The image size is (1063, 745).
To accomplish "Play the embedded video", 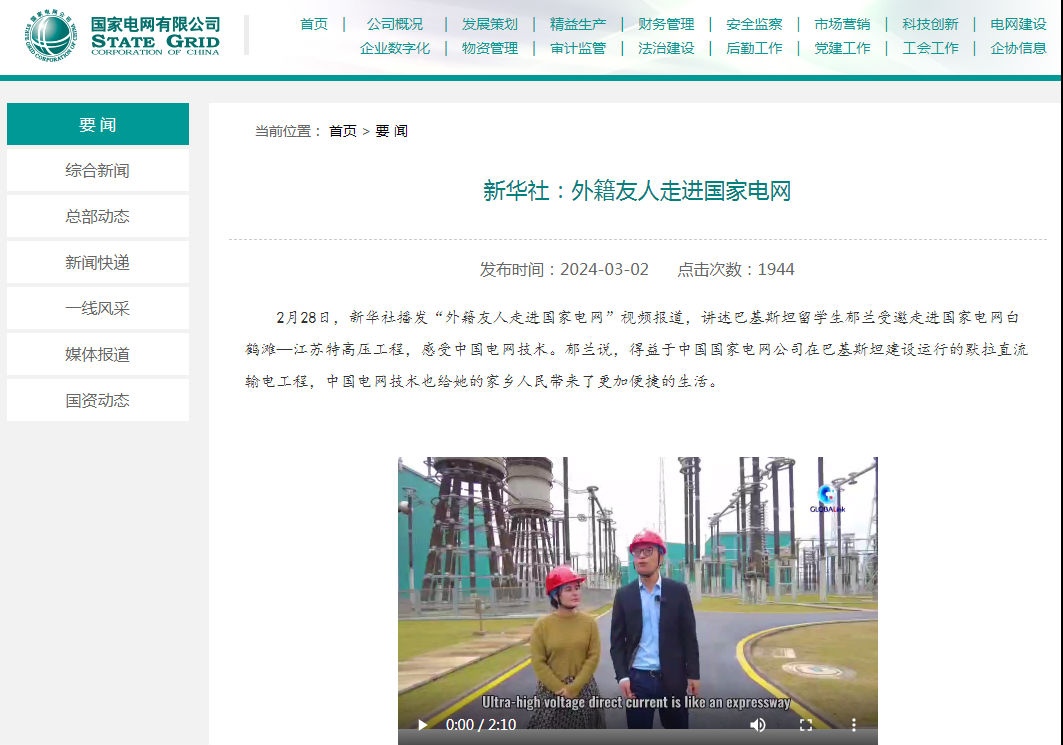I will tap(423, 725).
